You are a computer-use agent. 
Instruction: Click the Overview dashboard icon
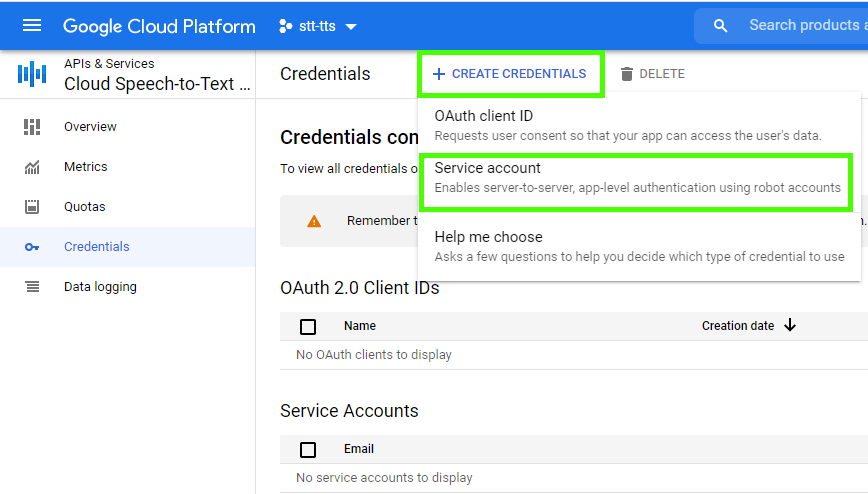coord(32,127)
